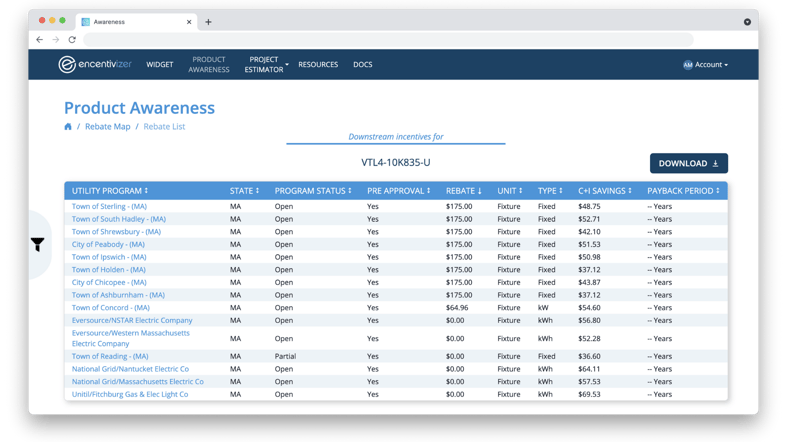787x442 pixels.
Task: Click the $48.75 savings value
Action: click(x=589, y=206)
